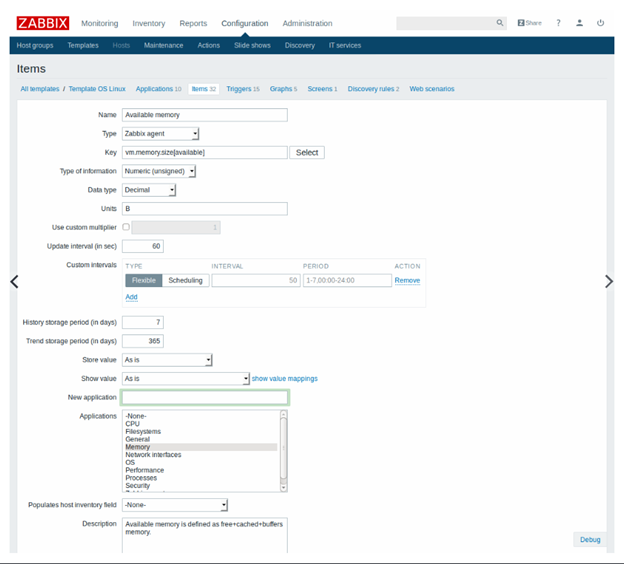The width and height of the screenshot is (624, 564).
Task: Click the custom interval value field
Action: [256, 280]
